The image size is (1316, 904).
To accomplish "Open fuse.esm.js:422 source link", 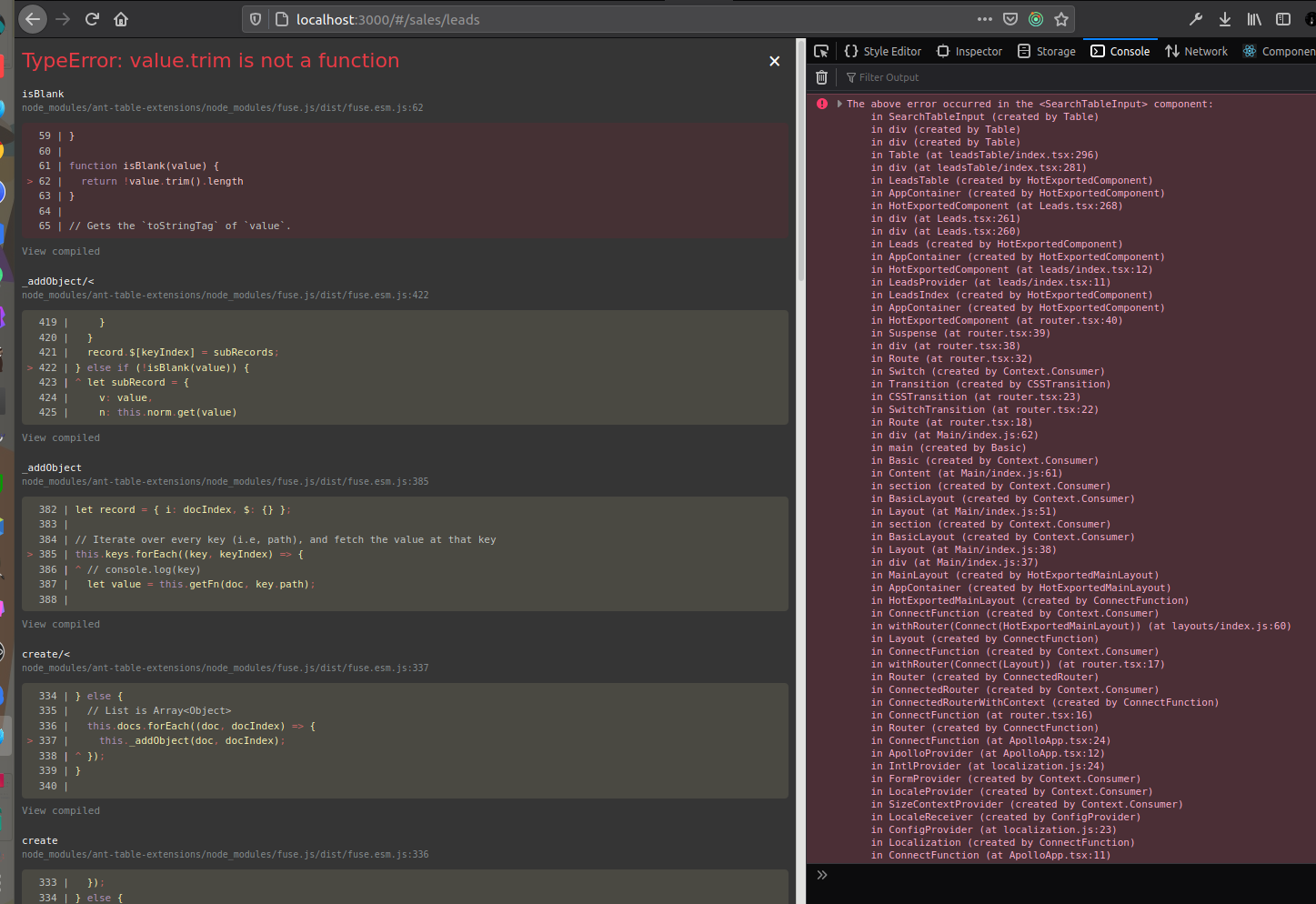I will click(226, 295).
